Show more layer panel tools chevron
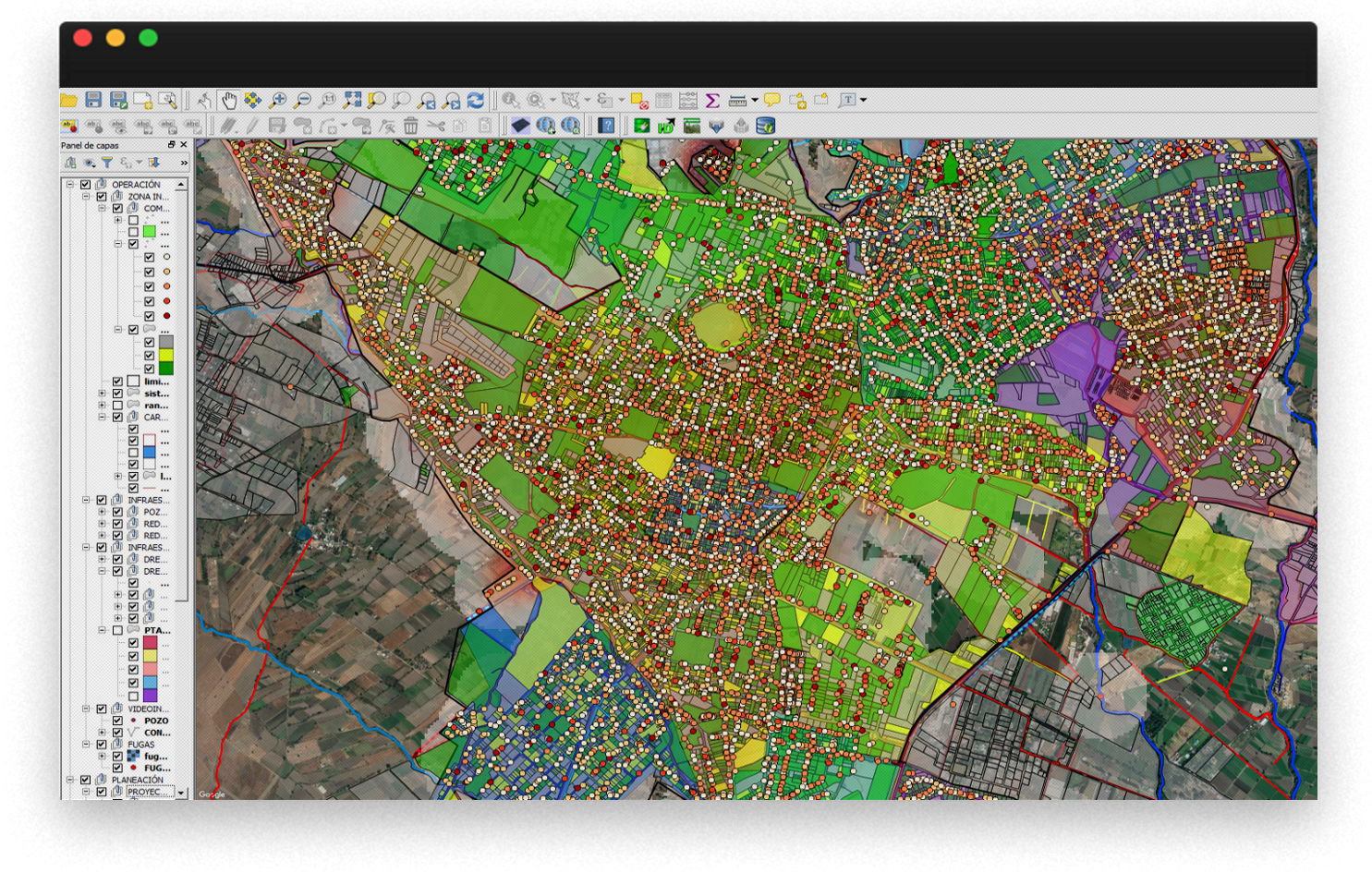 click(184, 163)
